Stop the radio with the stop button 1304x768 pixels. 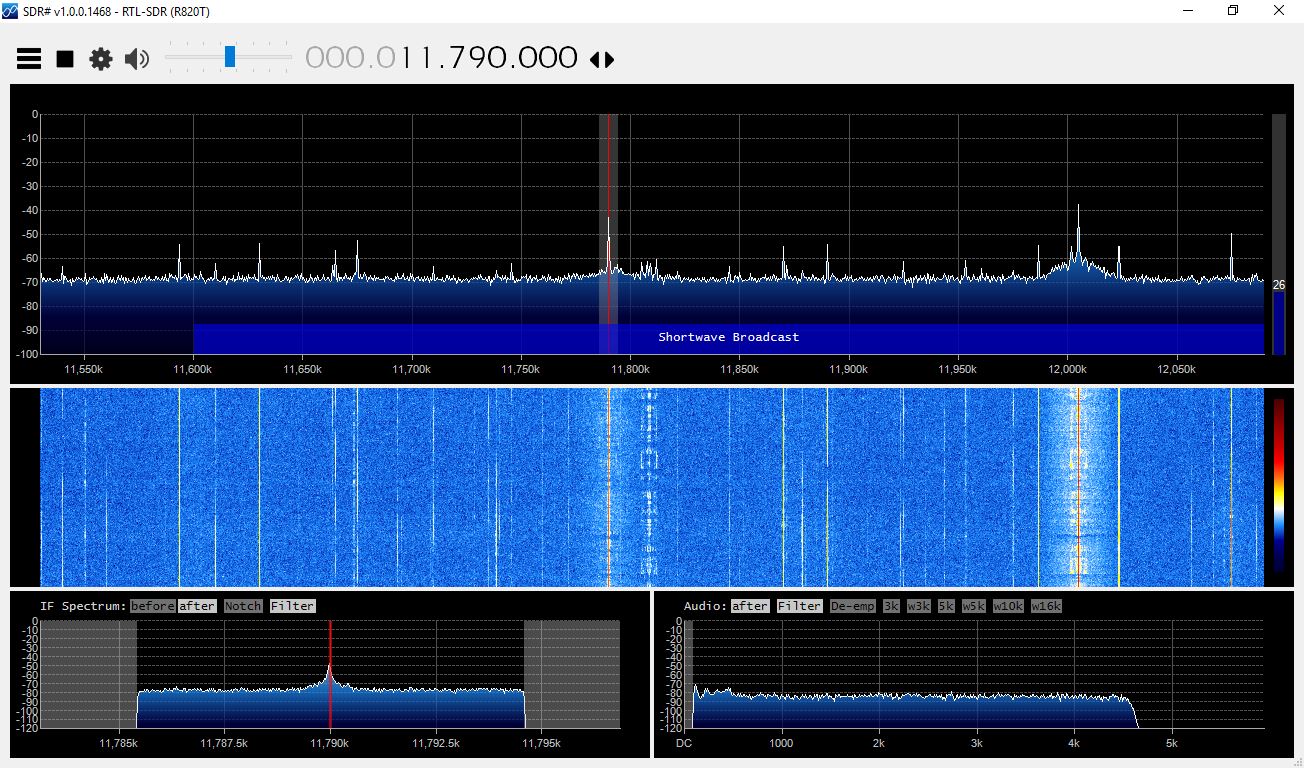[65, 59]
